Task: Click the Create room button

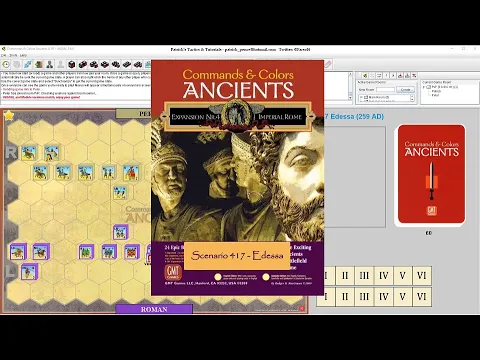Action: pyautogui.click(x=405, y=90)
